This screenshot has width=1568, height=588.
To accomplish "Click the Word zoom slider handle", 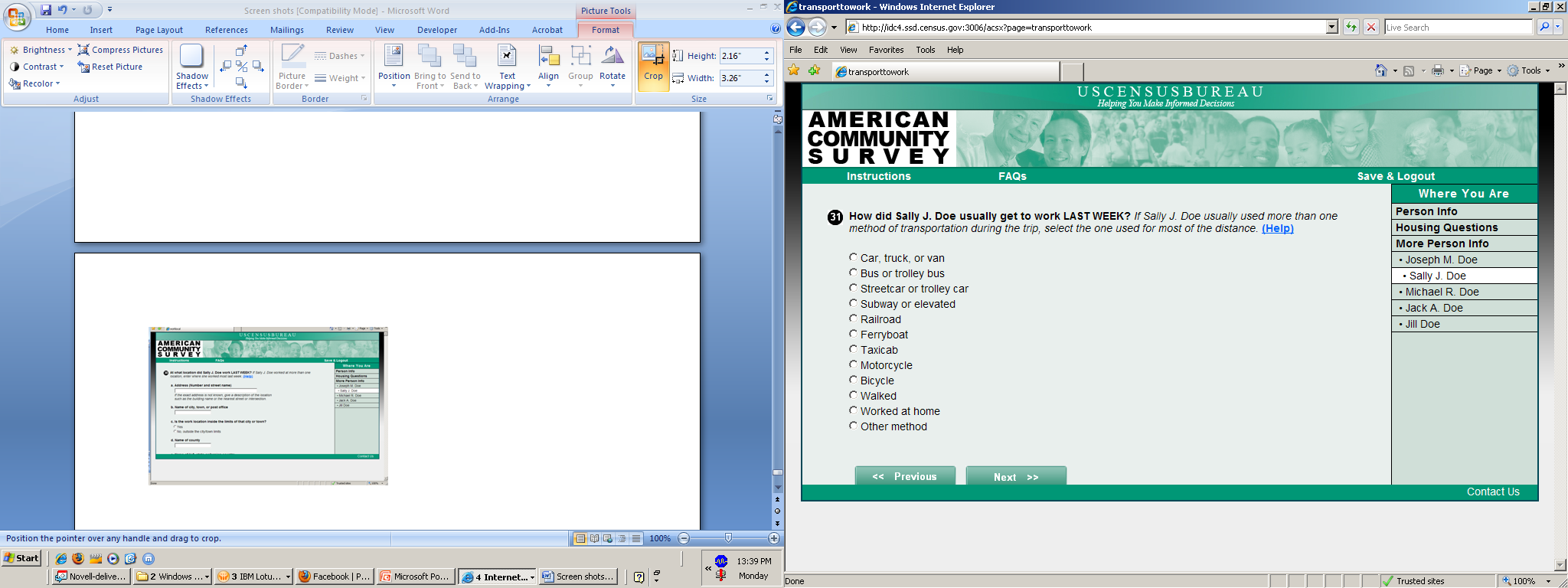I will (x=728, y=538).
